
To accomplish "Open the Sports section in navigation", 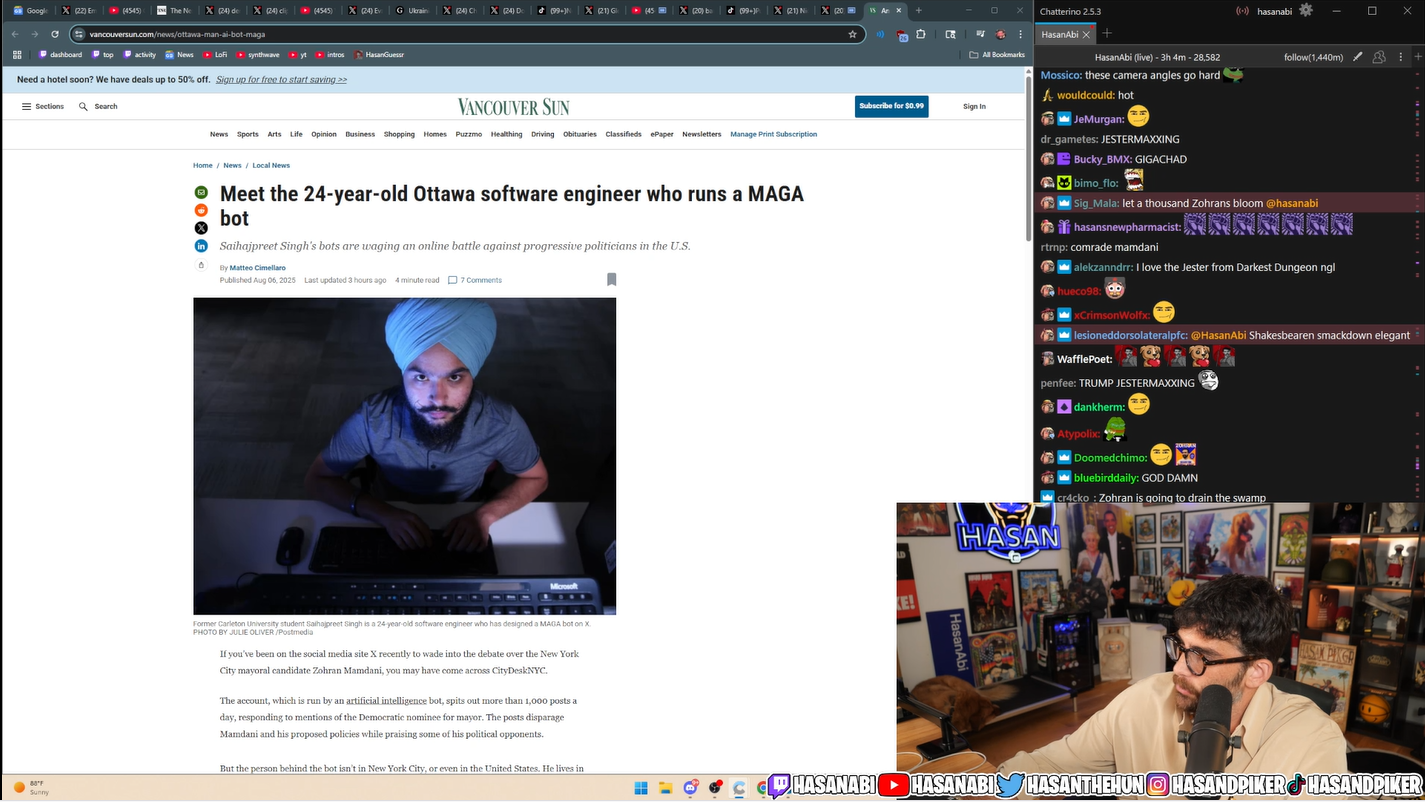I will (x=248, y=134).
